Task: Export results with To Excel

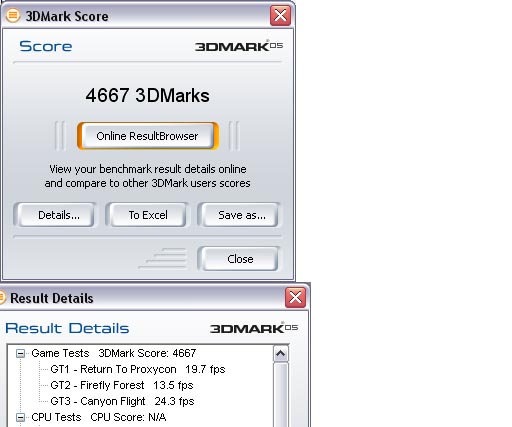Action: point(148,215)
